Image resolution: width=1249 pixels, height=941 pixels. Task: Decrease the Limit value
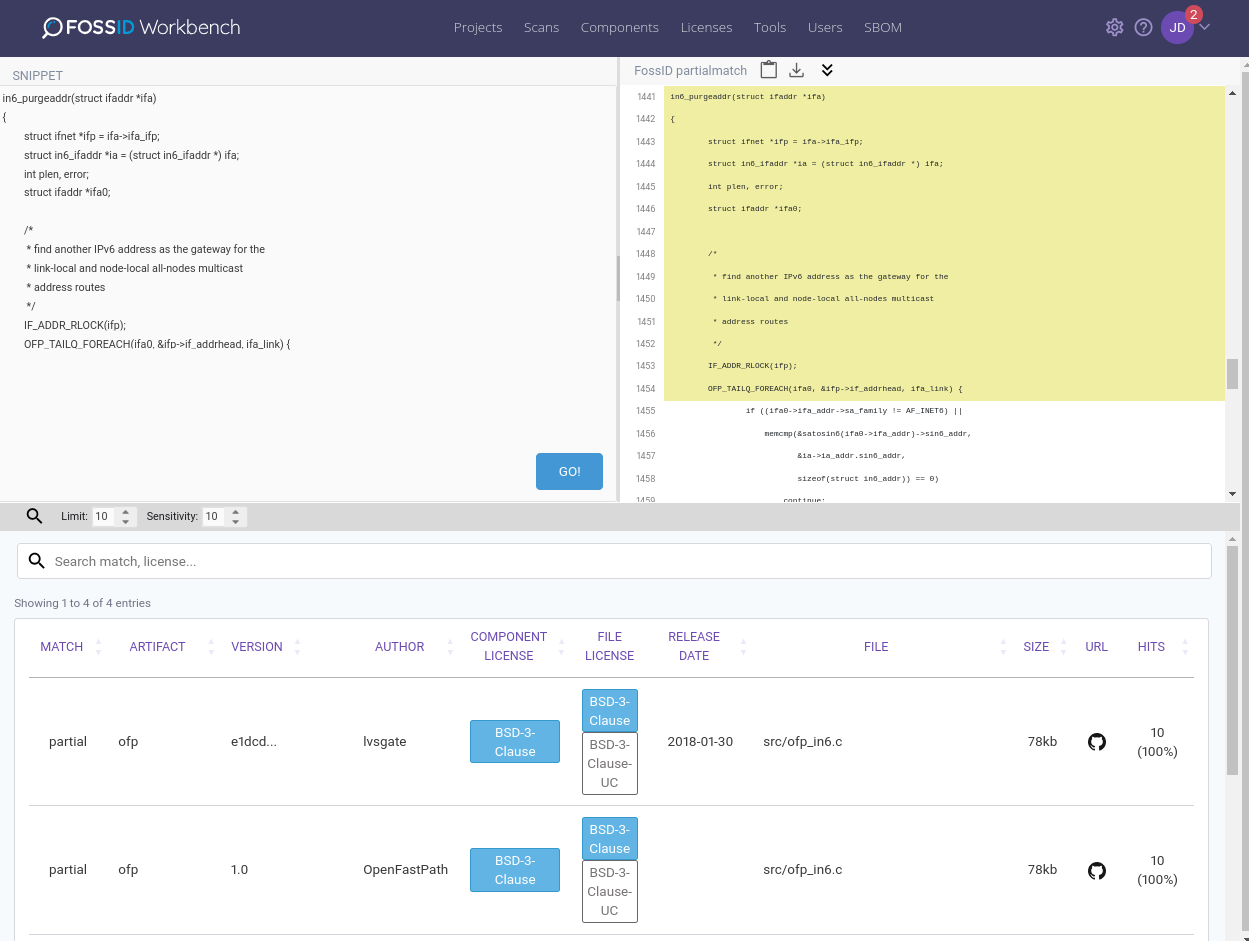click(x=125, y=521)
